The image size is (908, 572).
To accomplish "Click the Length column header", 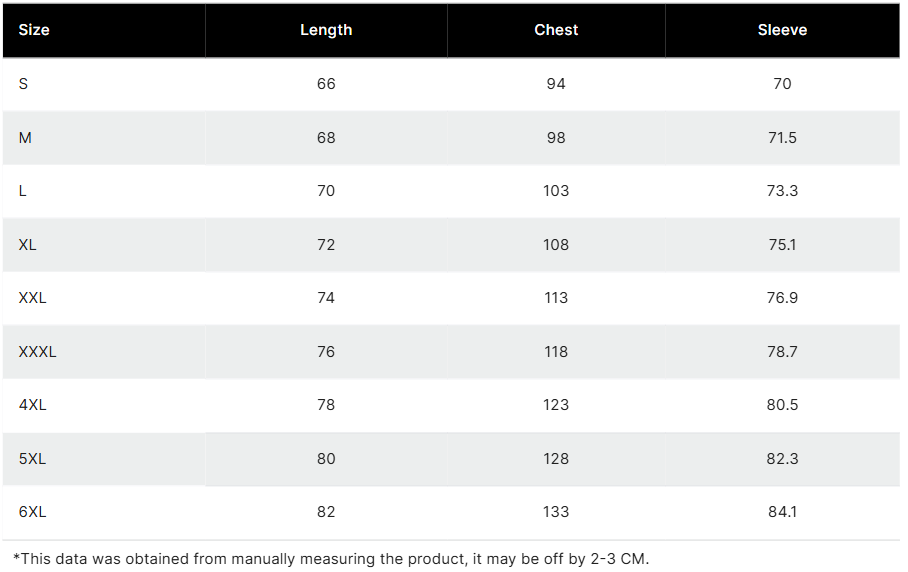I will (x=326, y=30).
